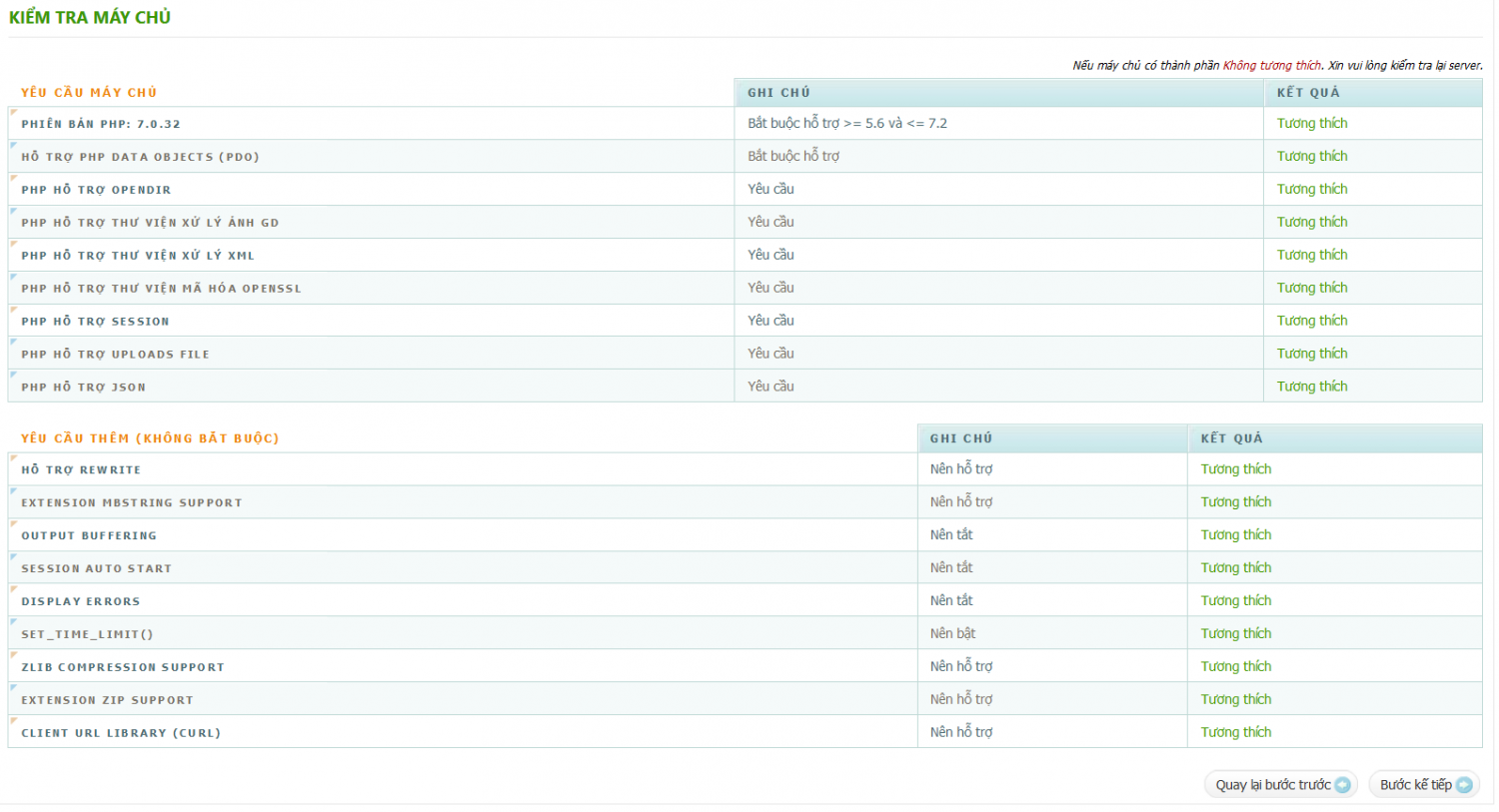
Task: Click 'Yêu cầu' note for PHP hỗ trợ JSON
Action: click(770, 386)
